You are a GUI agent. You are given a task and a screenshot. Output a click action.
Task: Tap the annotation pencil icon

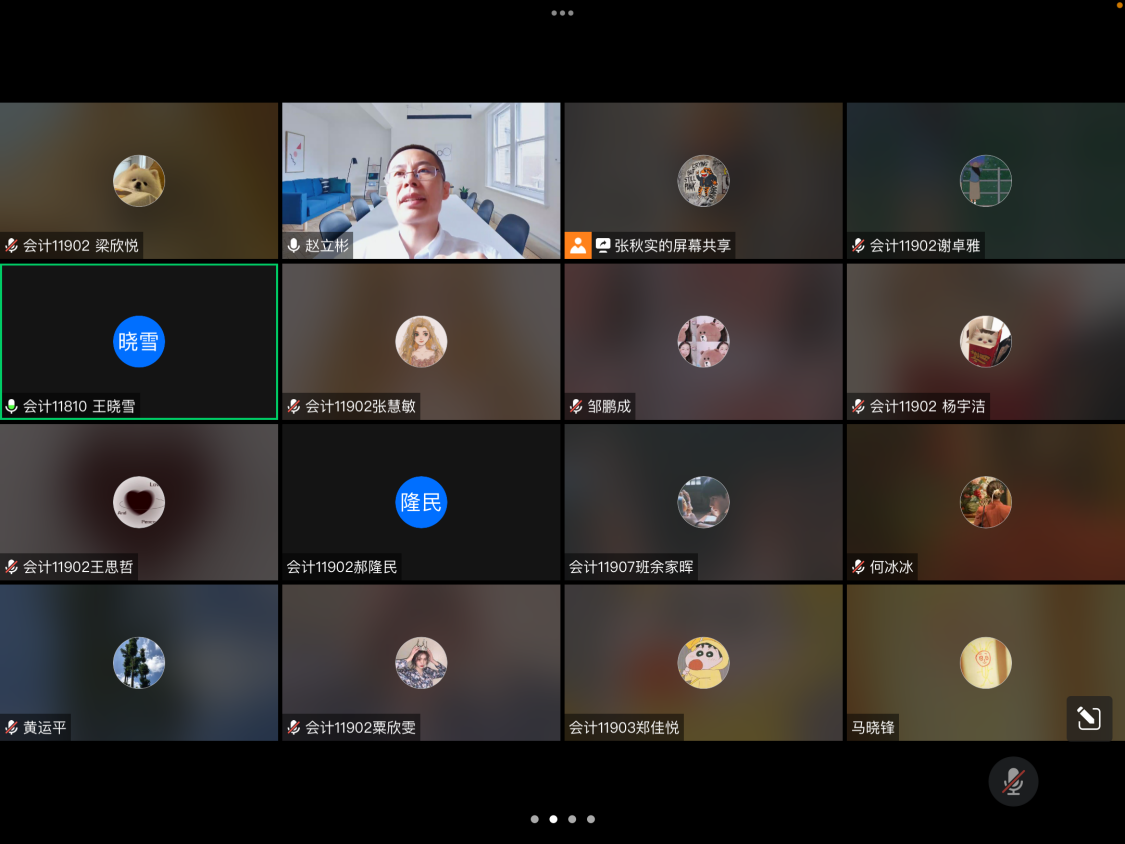tap(1089, 718)
